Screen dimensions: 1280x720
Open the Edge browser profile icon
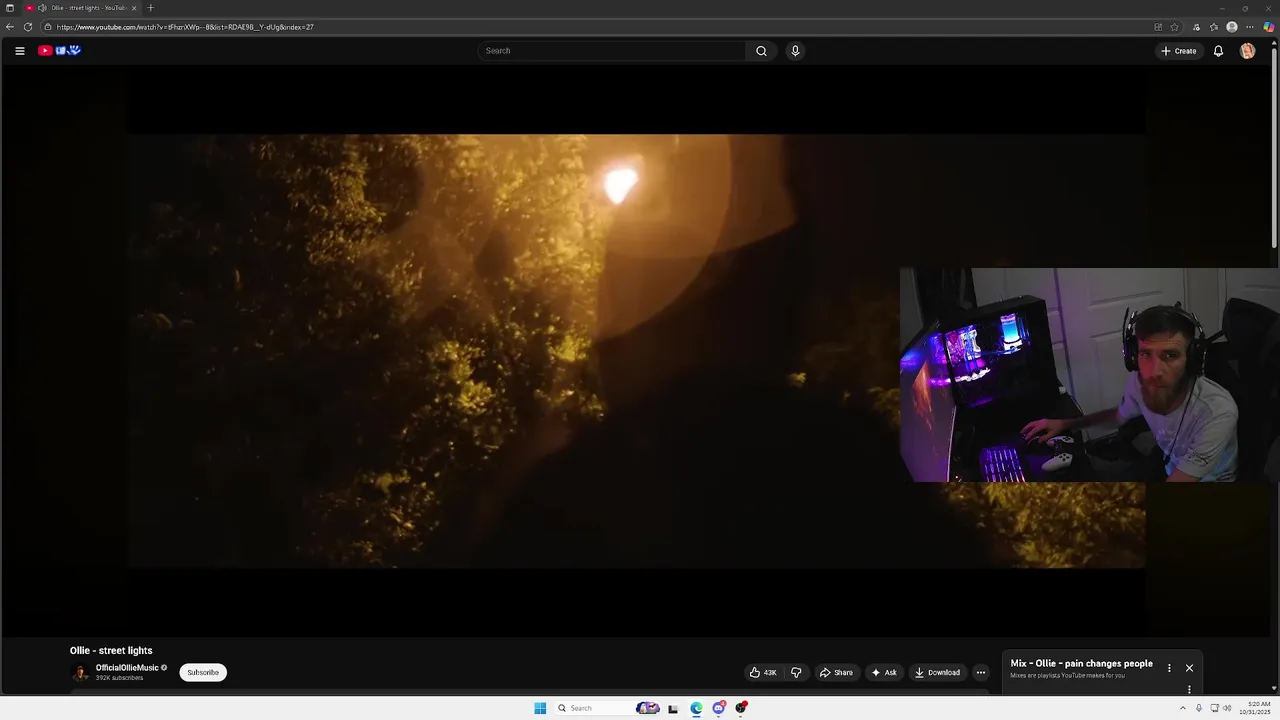[x=1232, y=27]
